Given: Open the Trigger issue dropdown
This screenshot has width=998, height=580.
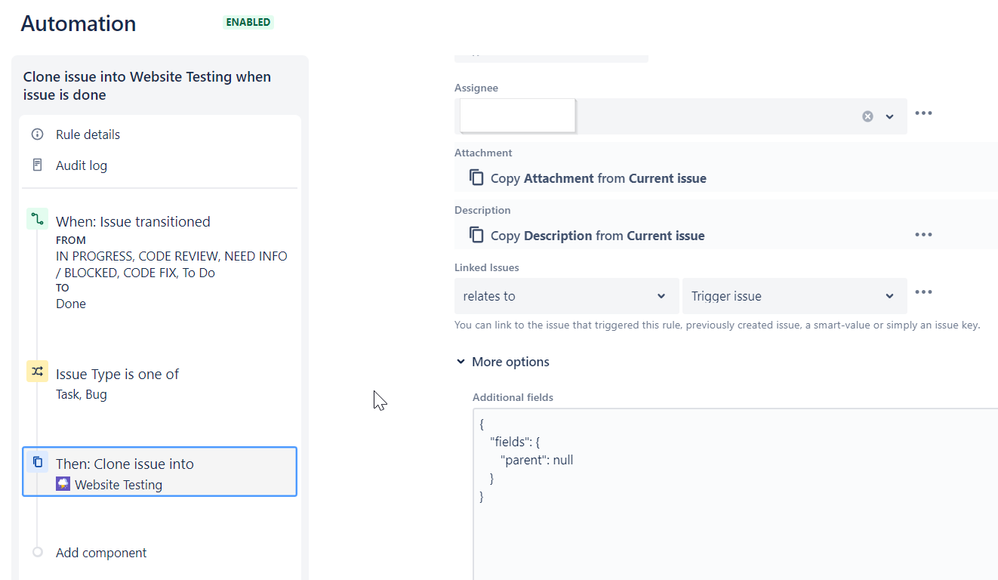Looking at the screenshot, I should coord(794,296).
